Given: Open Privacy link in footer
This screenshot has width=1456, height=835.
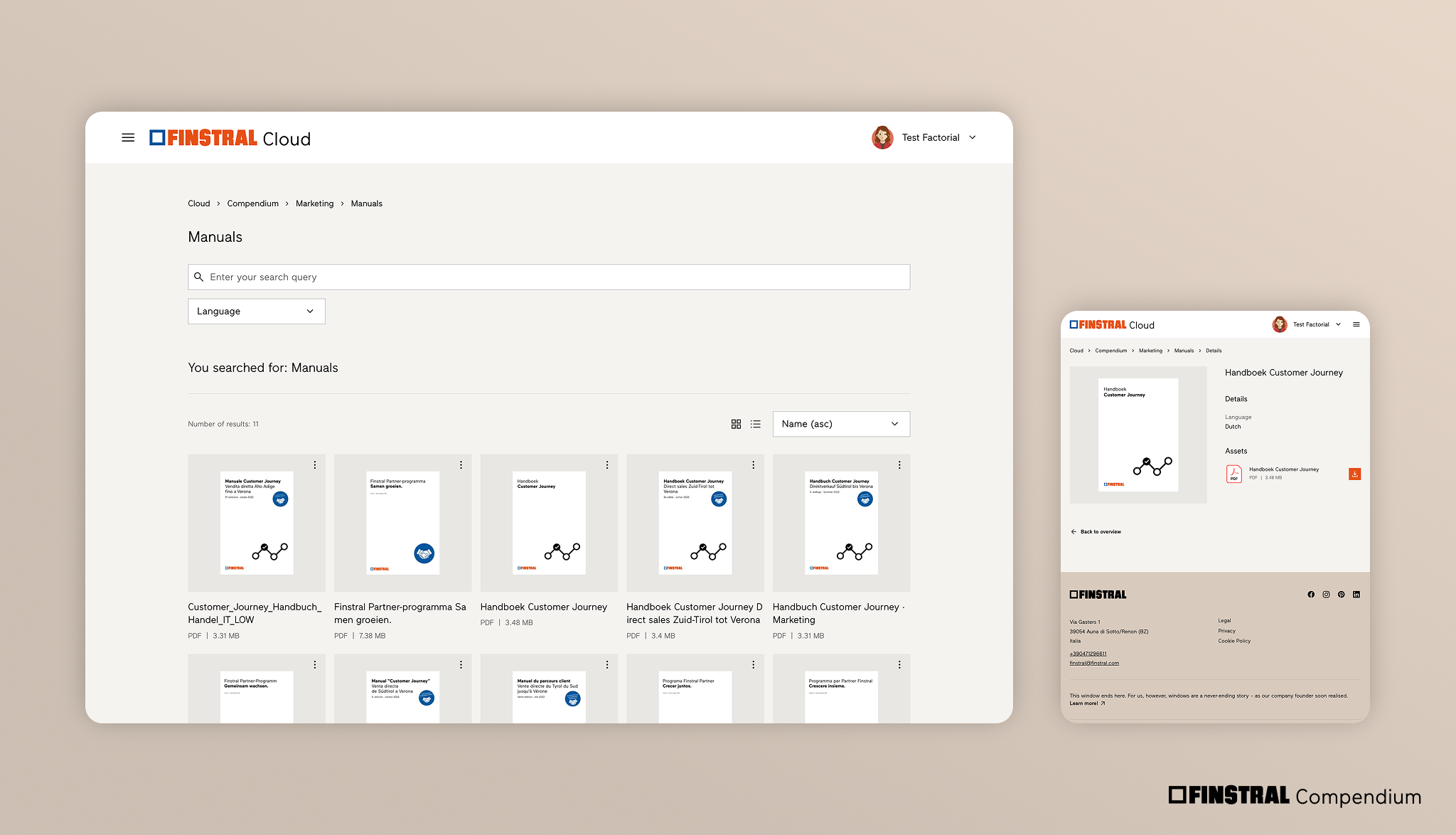Looking at the screenshot, I should tap(1227, 631).
